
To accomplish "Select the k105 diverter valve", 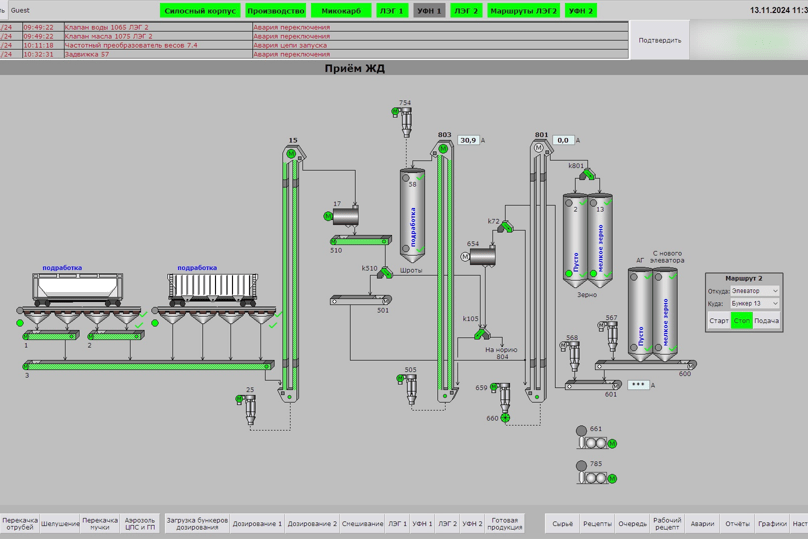I will coord(482,334).
